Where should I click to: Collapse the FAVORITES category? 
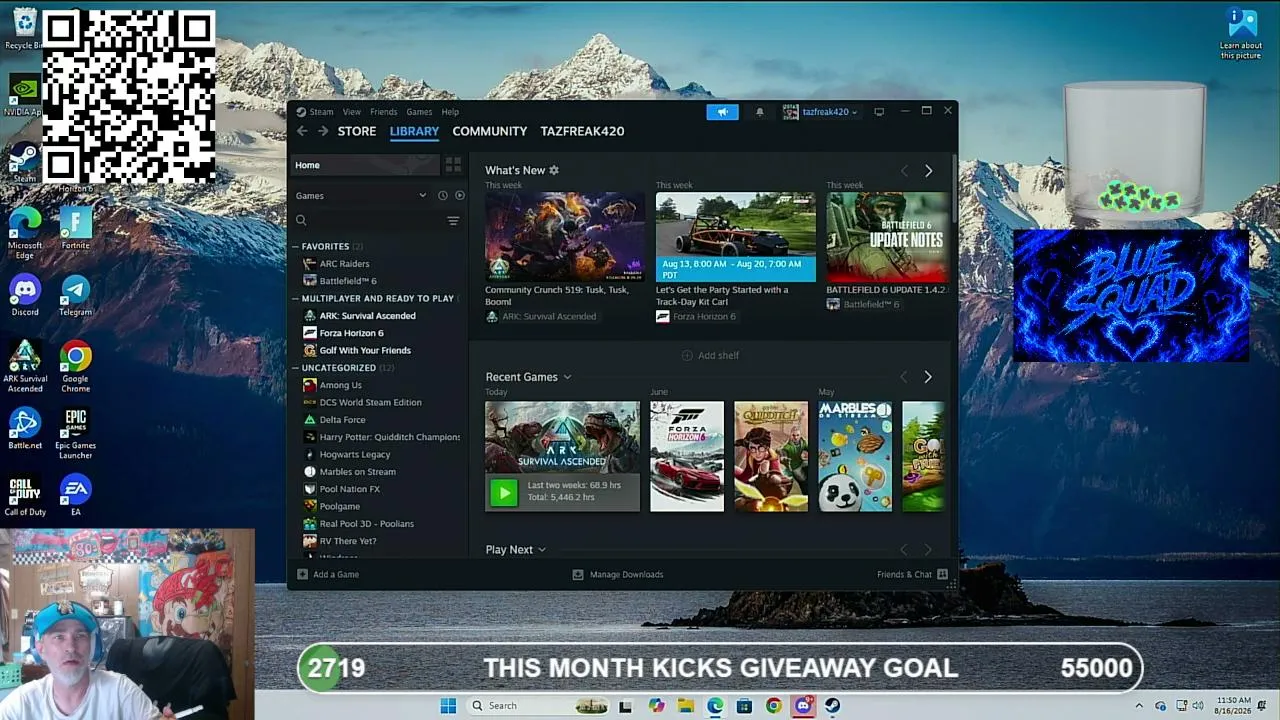tap(296, 247)
